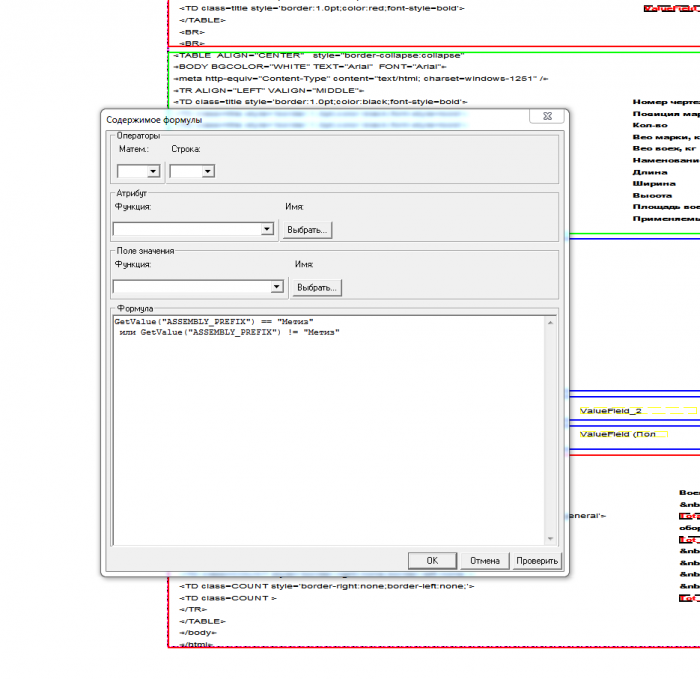
Task: Cancel with the Отмена button
Action: [484, 561]
